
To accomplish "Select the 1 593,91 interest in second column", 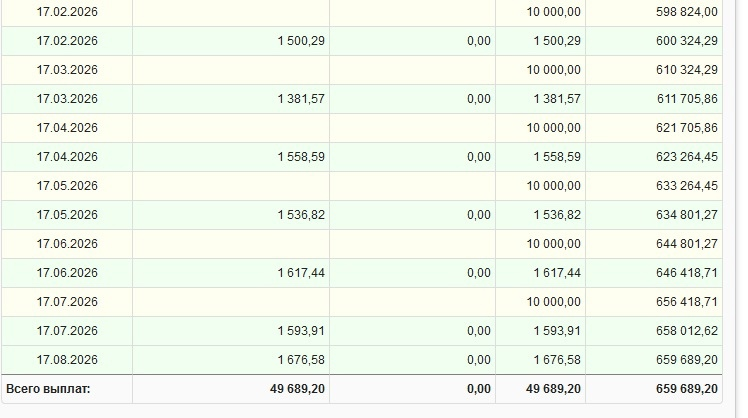I will (x=301, y=331).
